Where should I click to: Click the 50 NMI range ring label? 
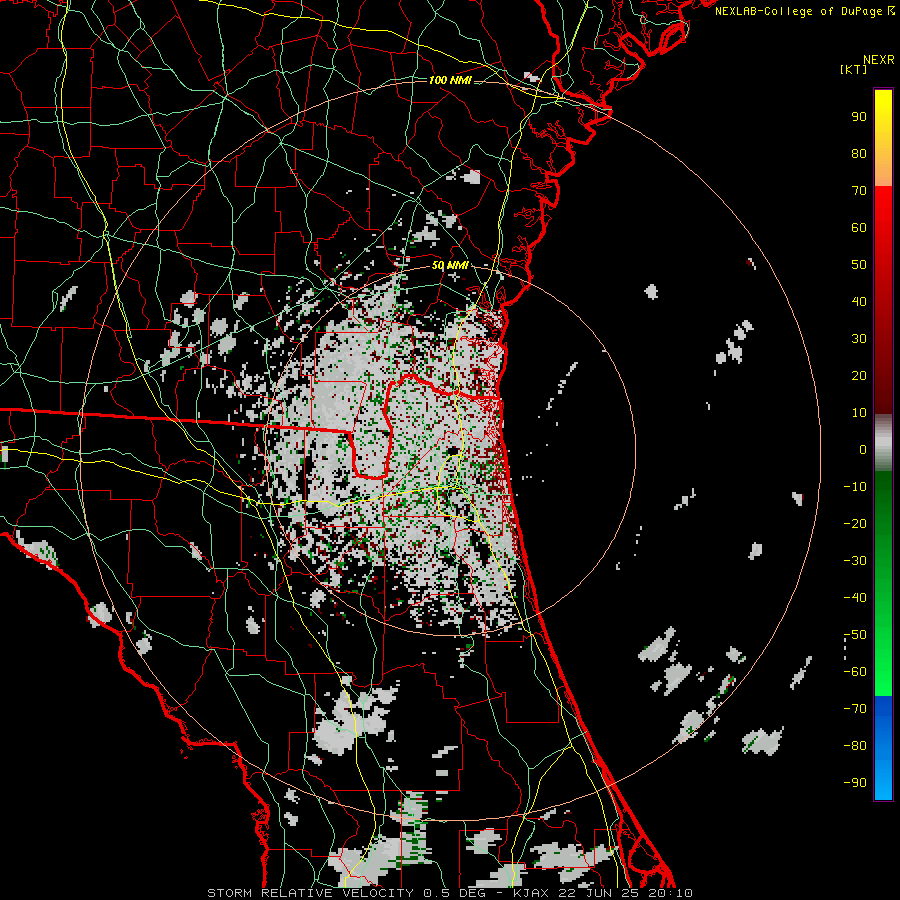click(x=450, y=265)
